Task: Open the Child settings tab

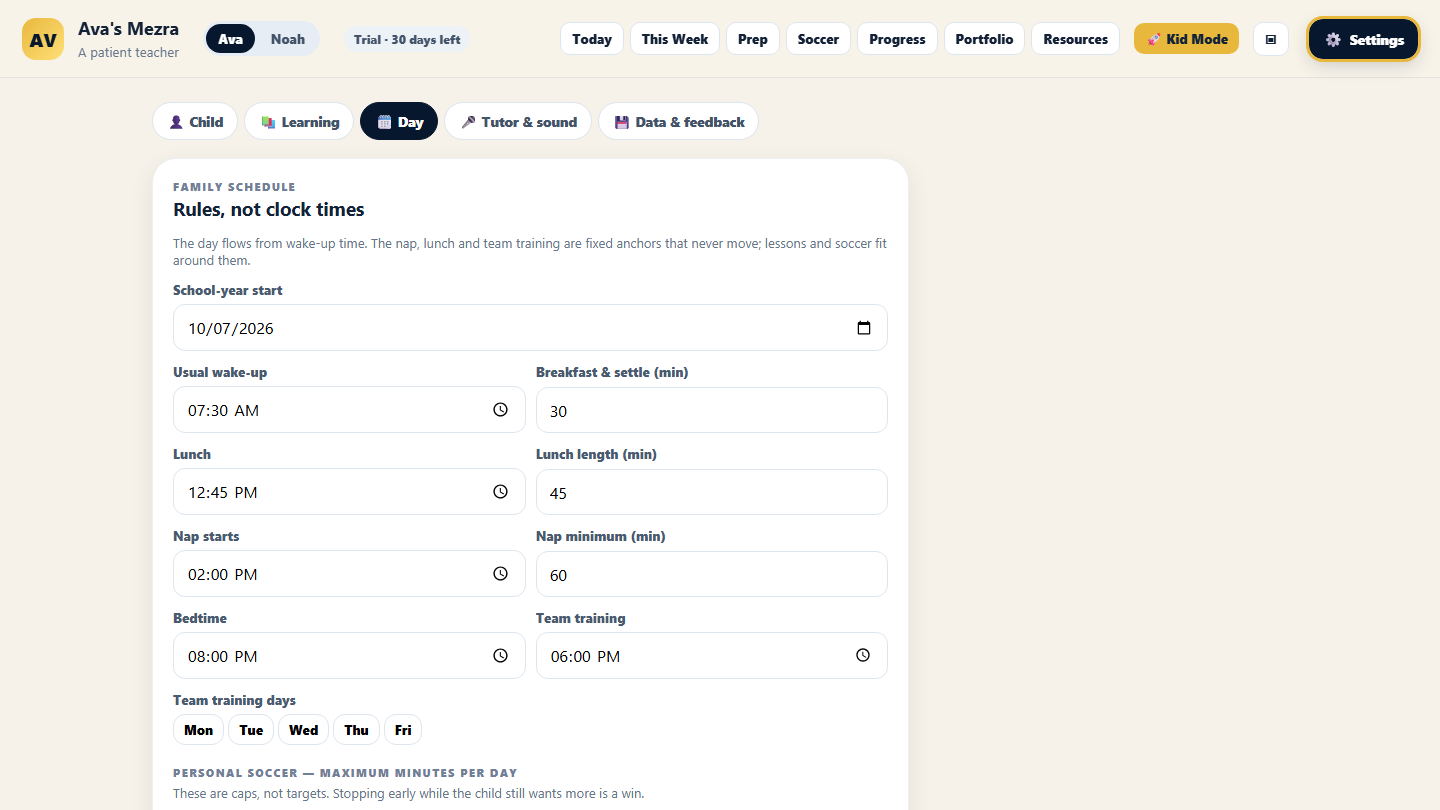Action: click(195, 122)
